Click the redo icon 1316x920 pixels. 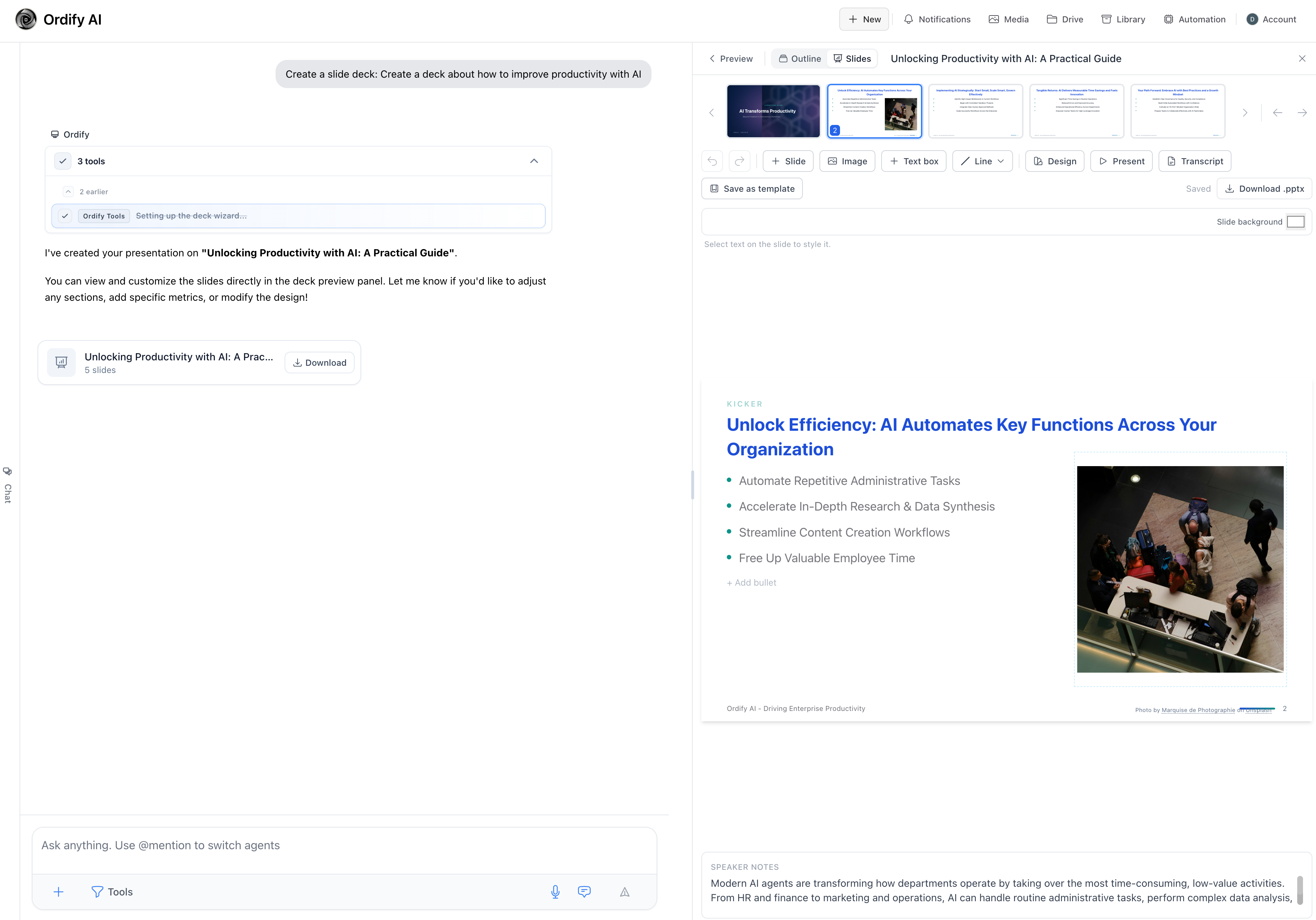point(739,161)
